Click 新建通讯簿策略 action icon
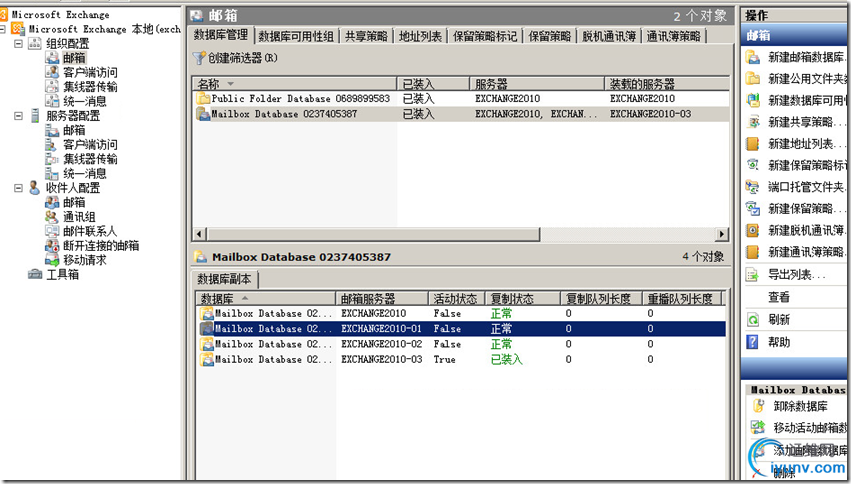Screen dimensions: 851x484 pos(753,252)
